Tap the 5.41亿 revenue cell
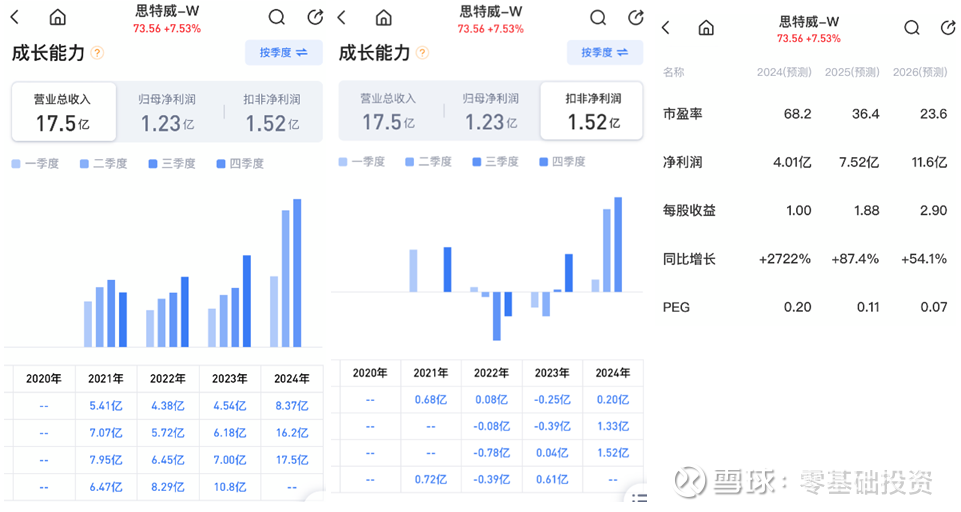961x512 pixels. [x=106, y=406]
